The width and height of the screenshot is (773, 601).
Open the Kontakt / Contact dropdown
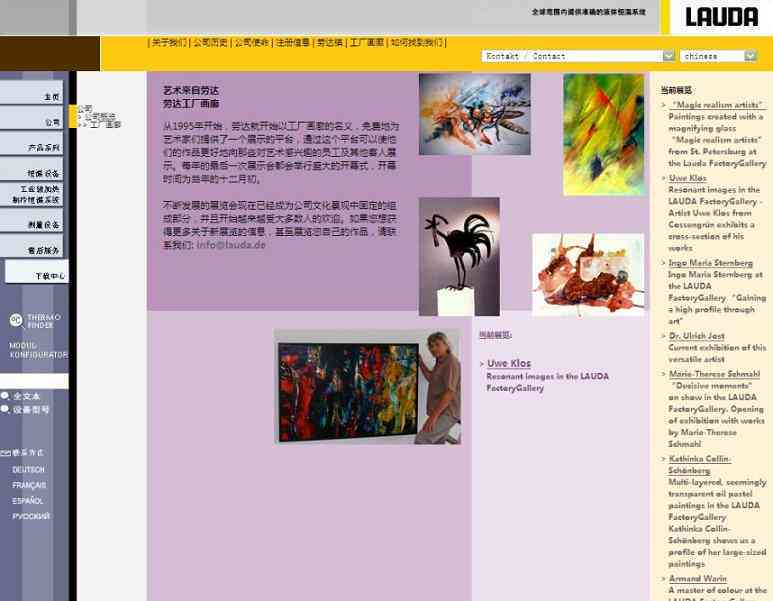(578, 56)
